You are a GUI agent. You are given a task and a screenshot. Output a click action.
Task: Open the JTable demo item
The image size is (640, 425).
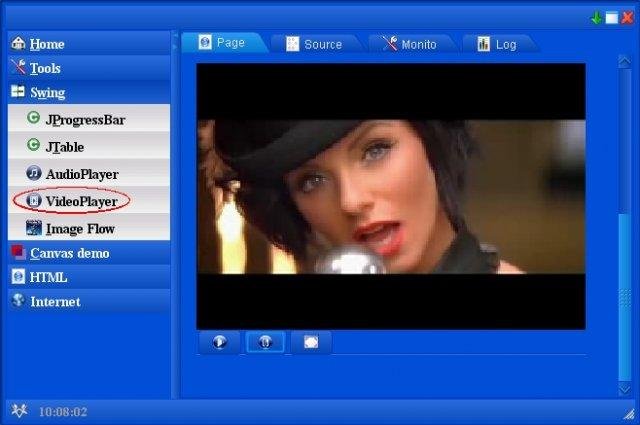tap(64, 147)
